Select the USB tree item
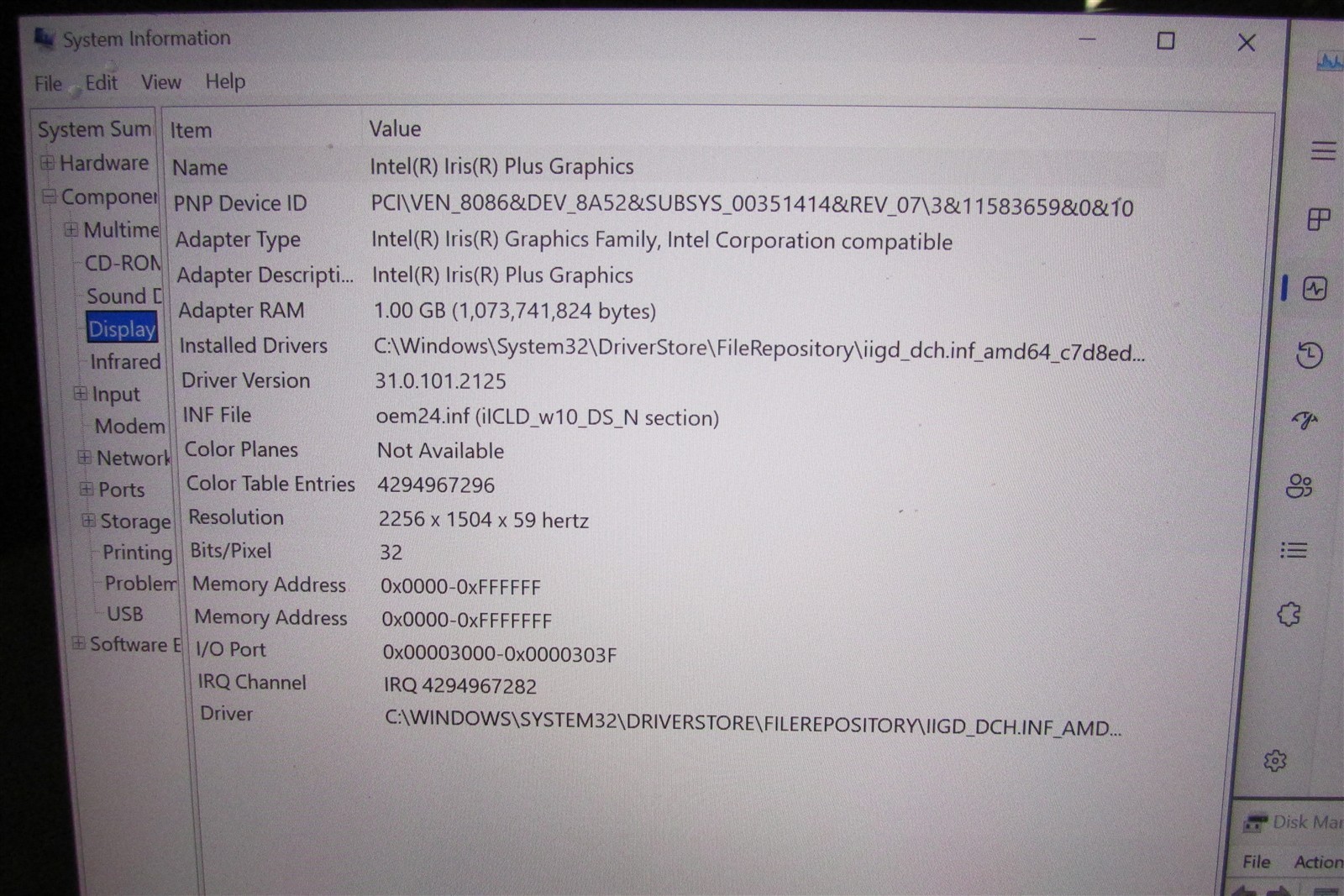 [x=125, y=614]
